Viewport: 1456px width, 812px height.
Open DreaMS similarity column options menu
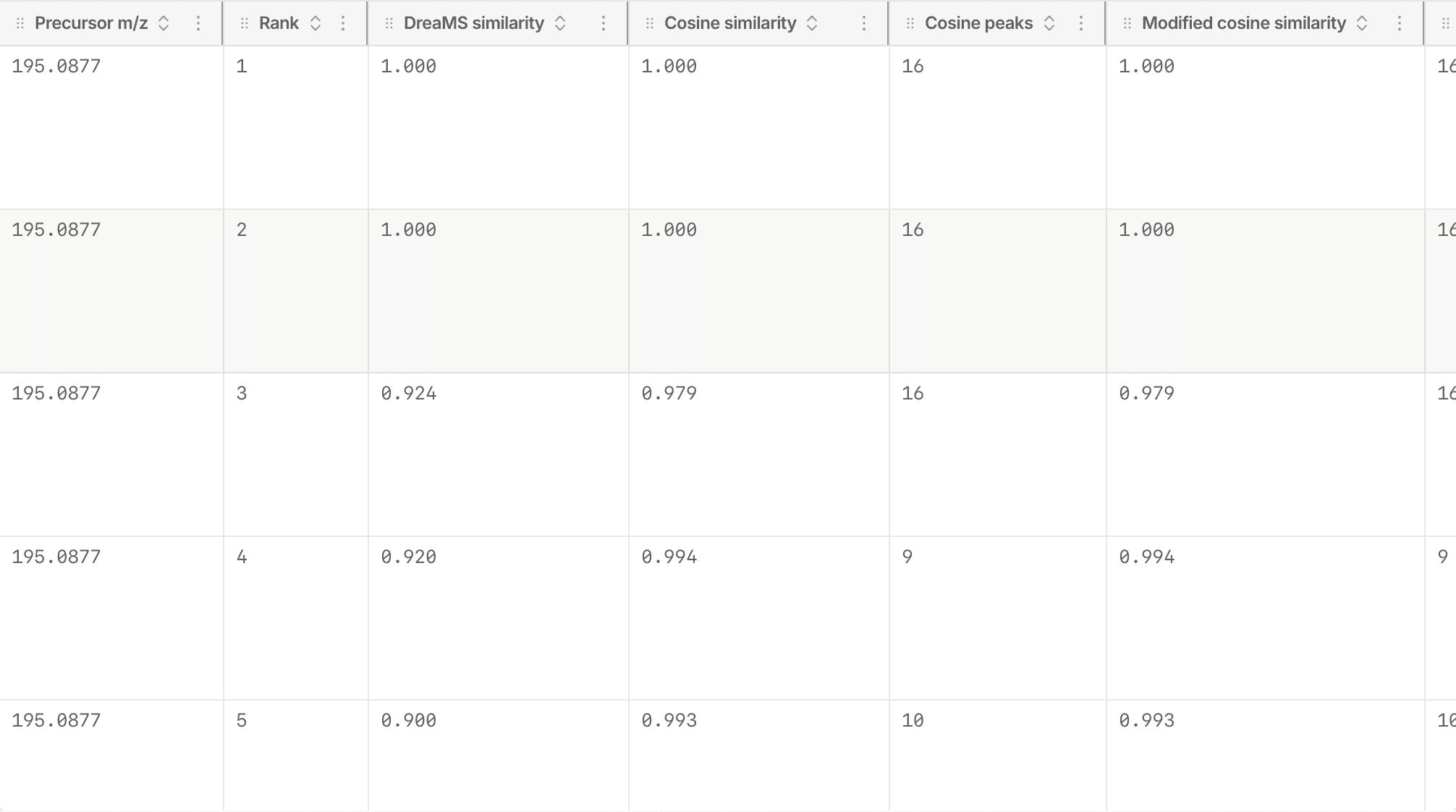(604, 23)
